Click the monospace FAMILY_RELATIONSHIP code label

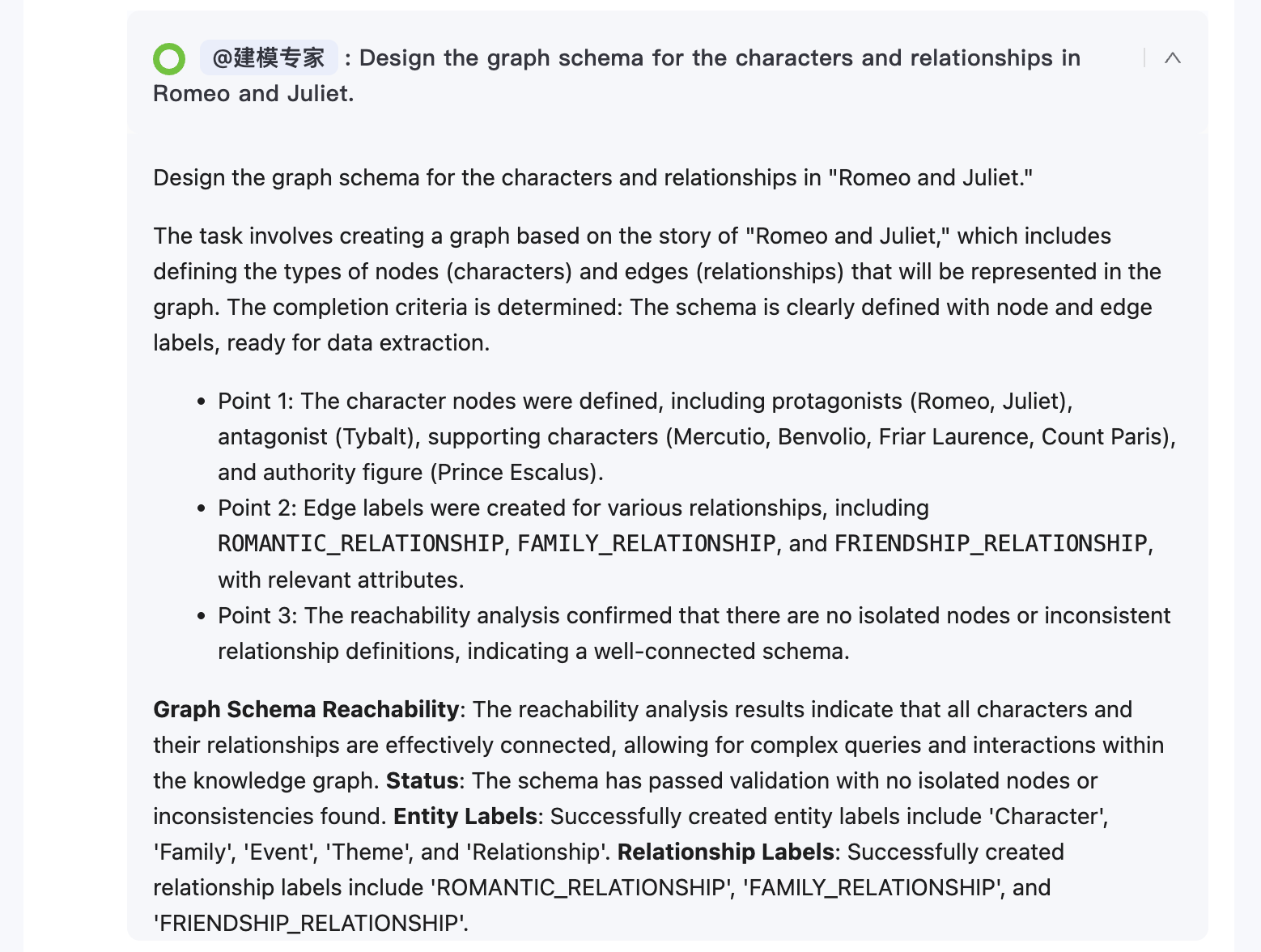point(646,543)
